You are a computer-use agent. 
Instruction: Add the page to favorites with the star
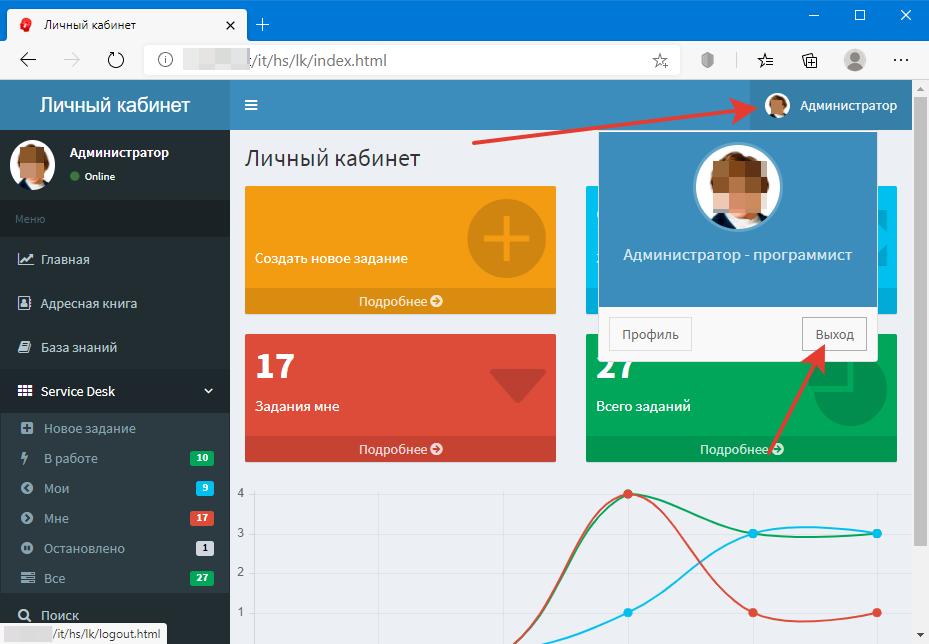tap(660, 61)
